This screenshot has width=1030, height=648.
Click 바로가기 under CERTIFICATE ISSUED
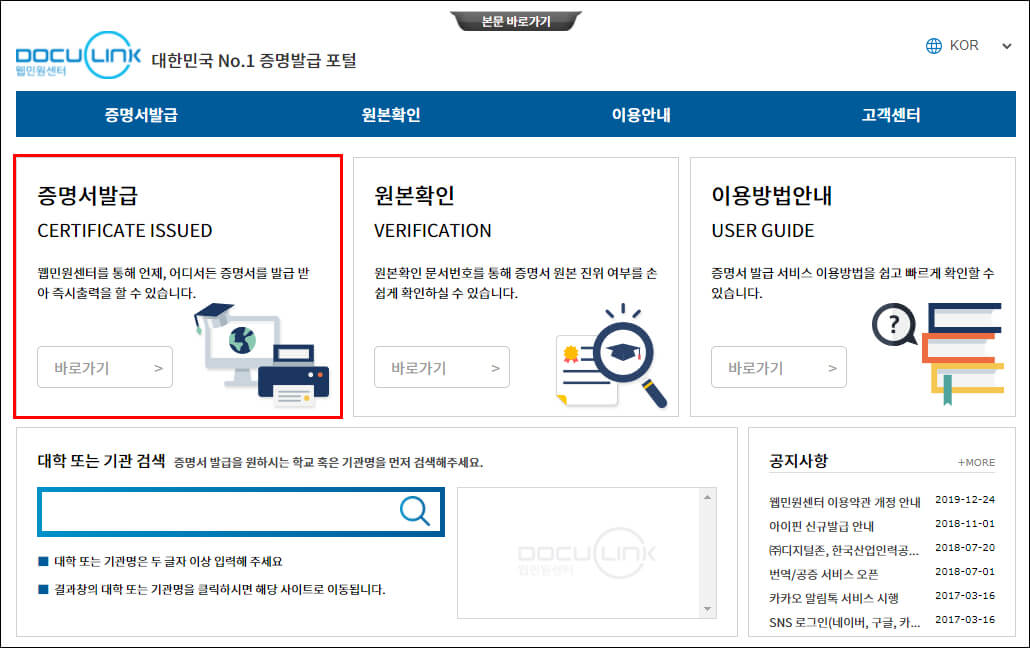pyautogui.click(x=104, y=367)
